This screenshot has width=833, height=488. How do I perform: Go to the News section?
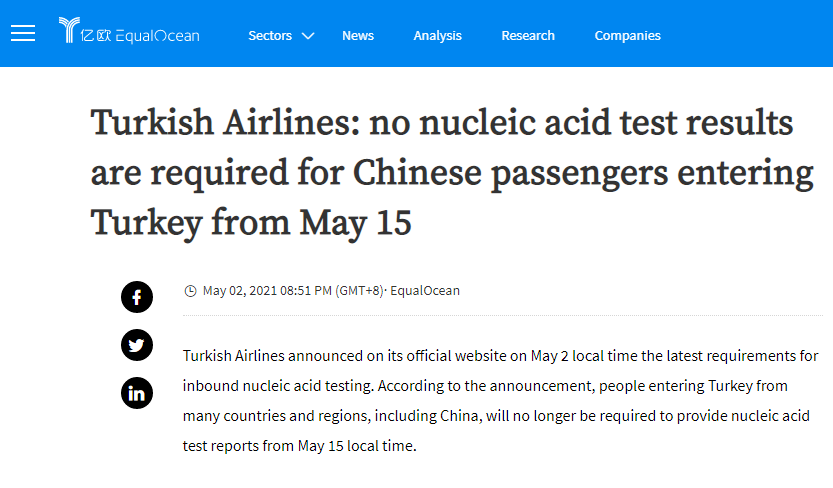[358, 35]
